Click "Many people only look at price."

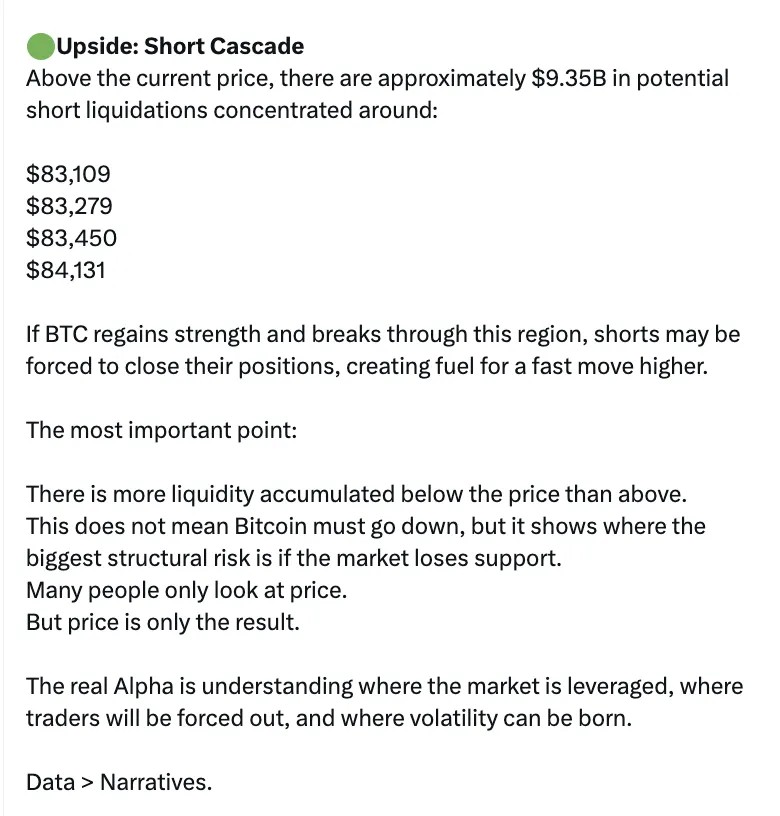186,591
